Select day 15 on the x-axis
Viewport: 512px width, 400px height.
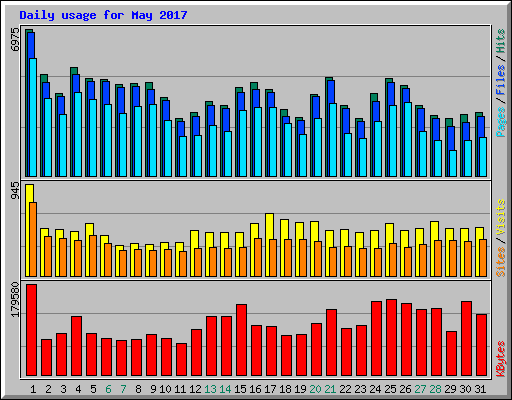(x=240, y=389)
